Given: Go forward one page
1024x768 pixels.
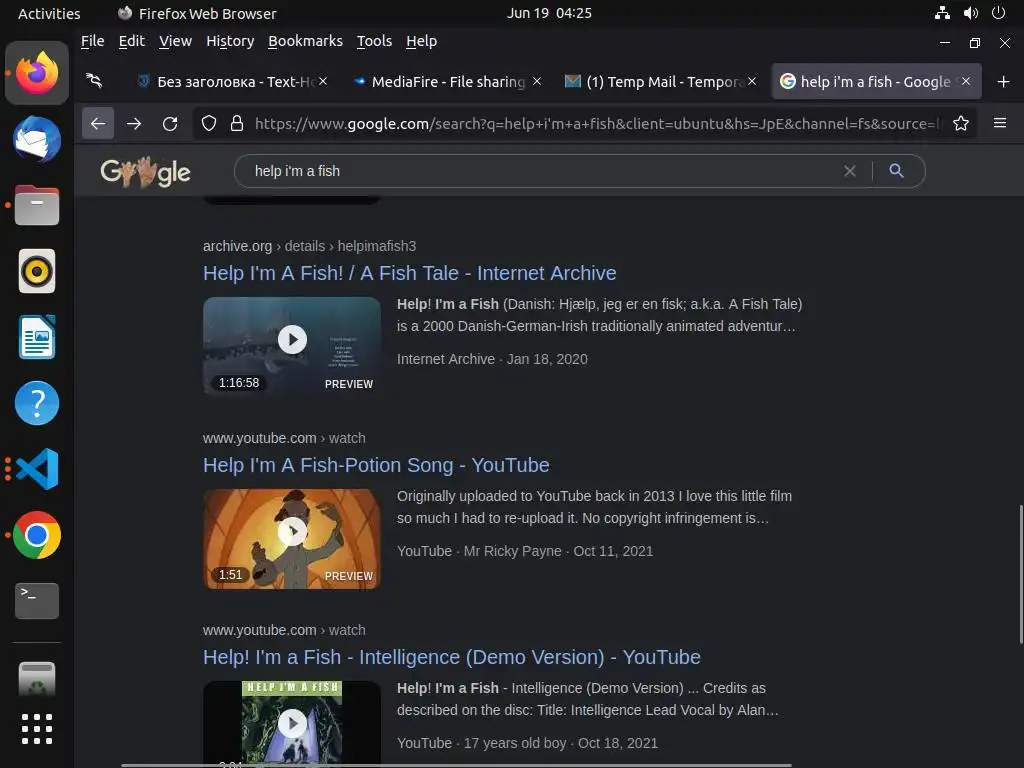Looking at the screenshot, I should point(134,123).
